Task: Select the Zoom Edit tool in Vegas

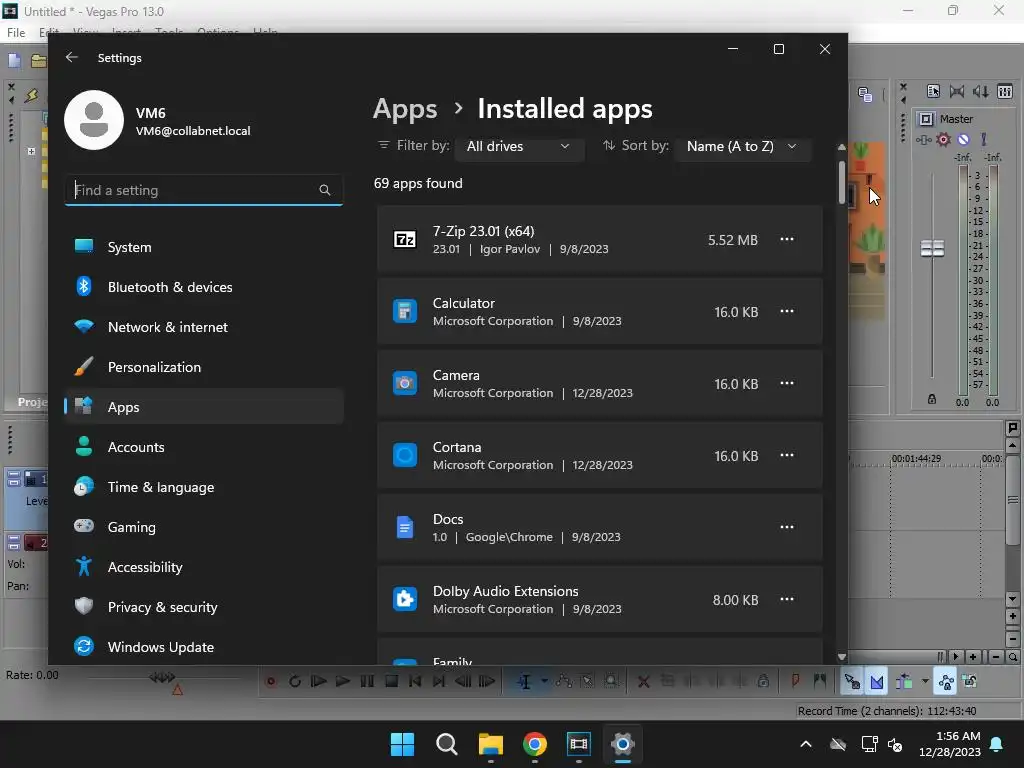Action: [611, 682]
